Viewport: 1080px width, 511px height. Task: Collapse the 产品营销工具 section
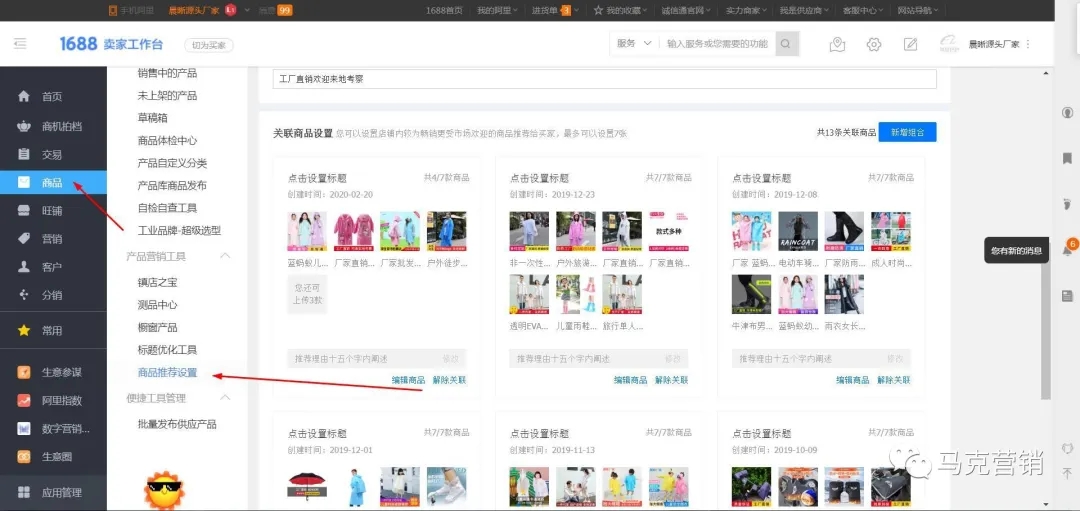(225, 257)
